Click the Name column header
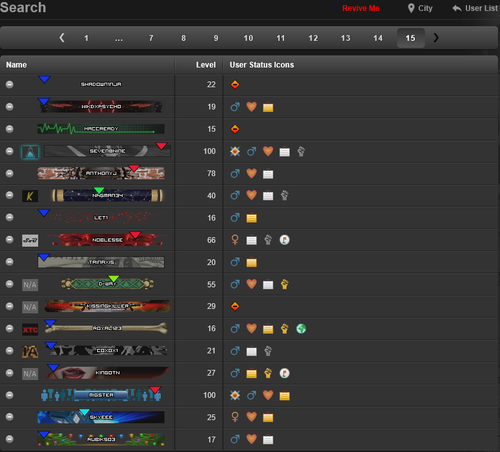 [16, 65]
